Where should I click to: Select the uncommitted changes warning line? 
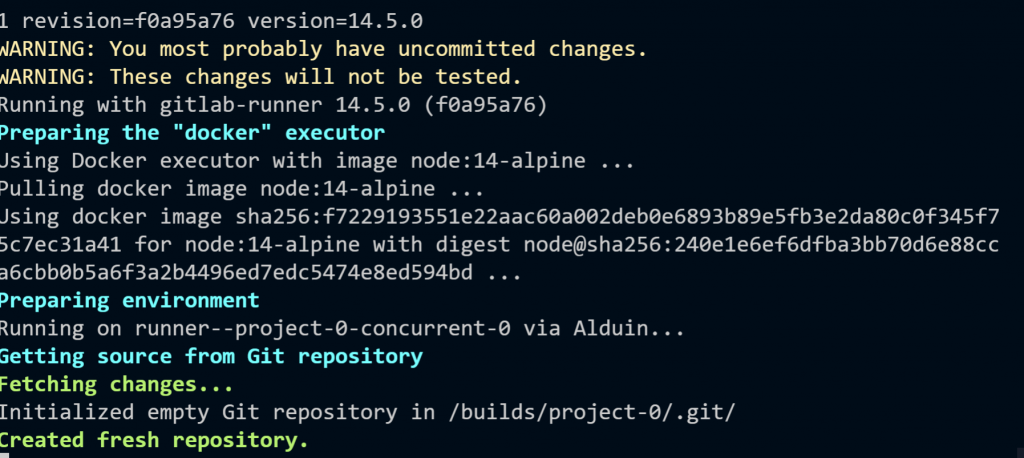323,49
